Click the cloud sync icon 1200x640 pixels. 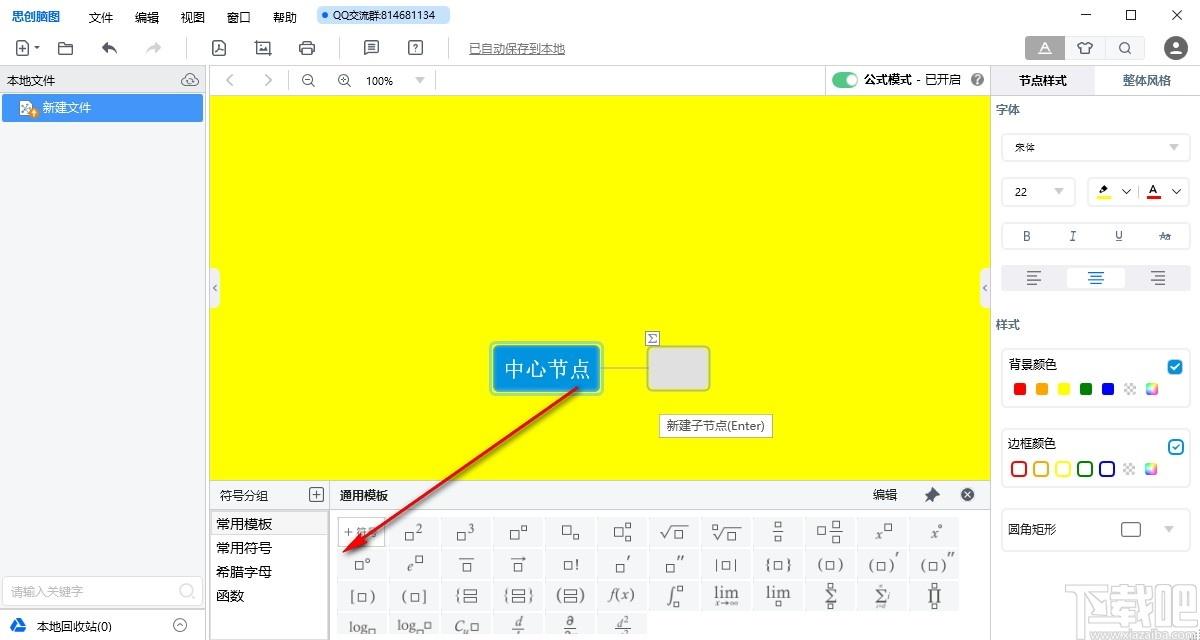click(190, 80)
